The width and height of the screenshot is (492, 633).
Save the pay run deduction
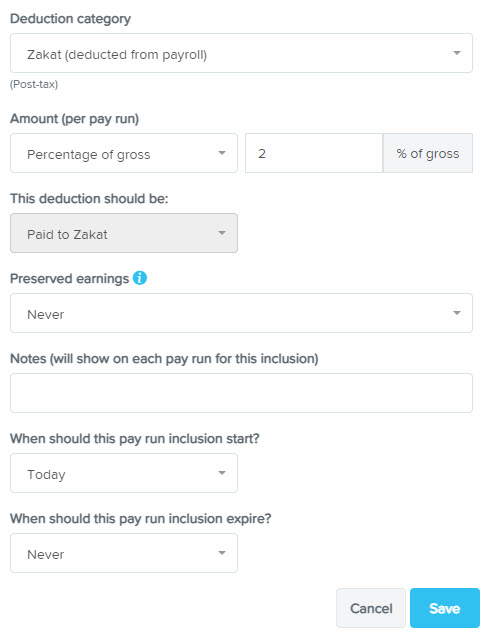click(445, 608)
